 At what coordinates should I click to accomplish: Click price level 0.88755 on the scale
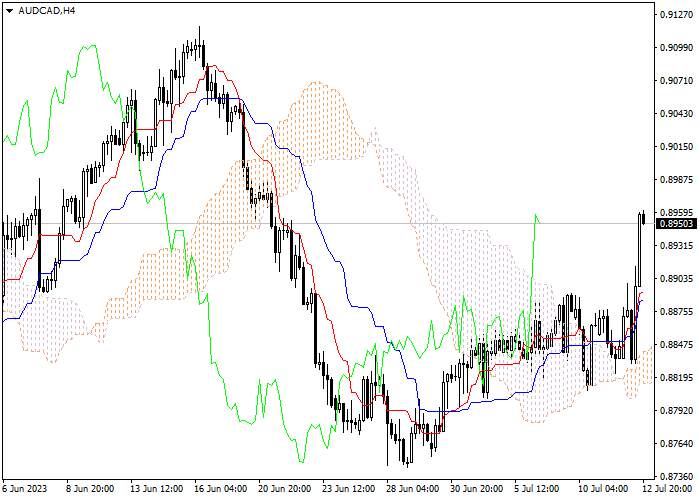point(678,312)
